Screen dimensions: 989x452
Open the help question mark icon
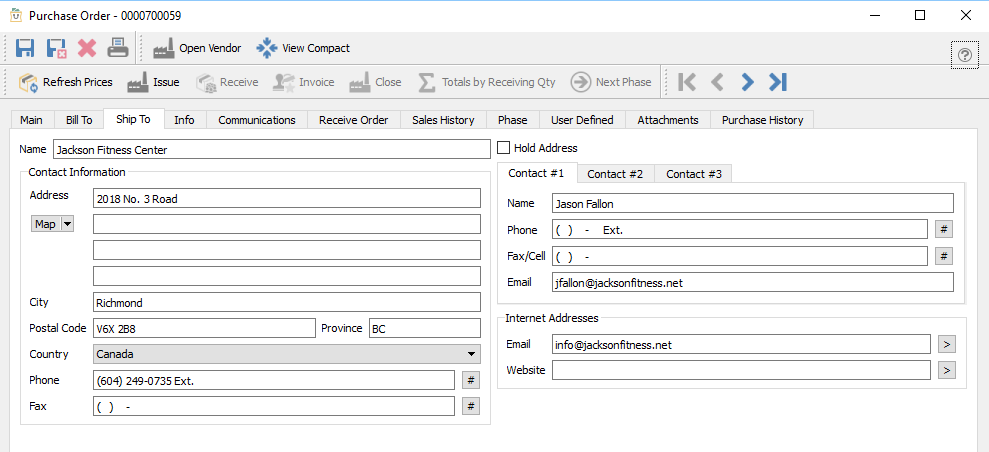[965, 55]
